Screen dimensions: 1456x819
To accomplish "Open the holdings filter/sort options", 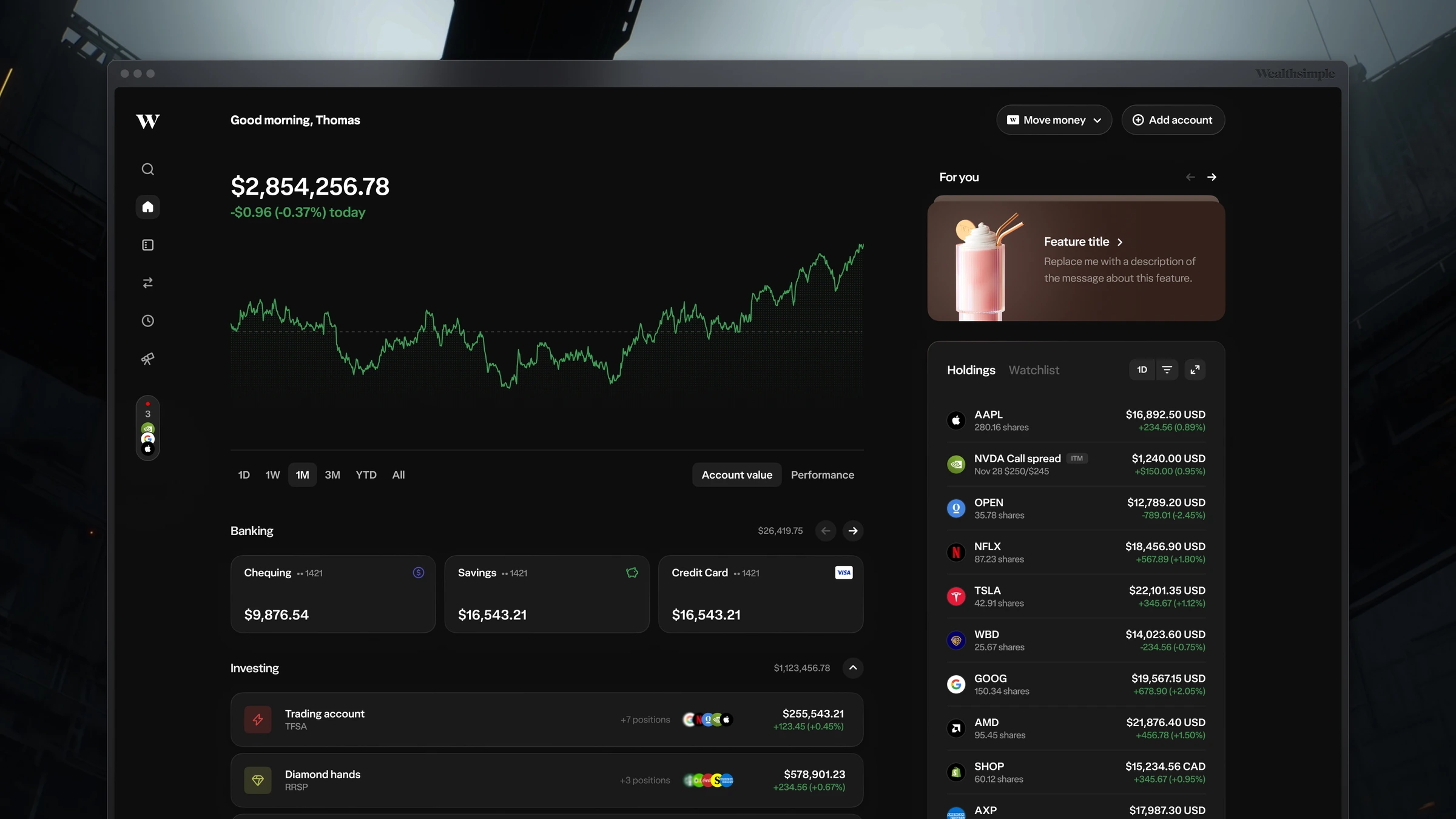I will pos(1167,370).
